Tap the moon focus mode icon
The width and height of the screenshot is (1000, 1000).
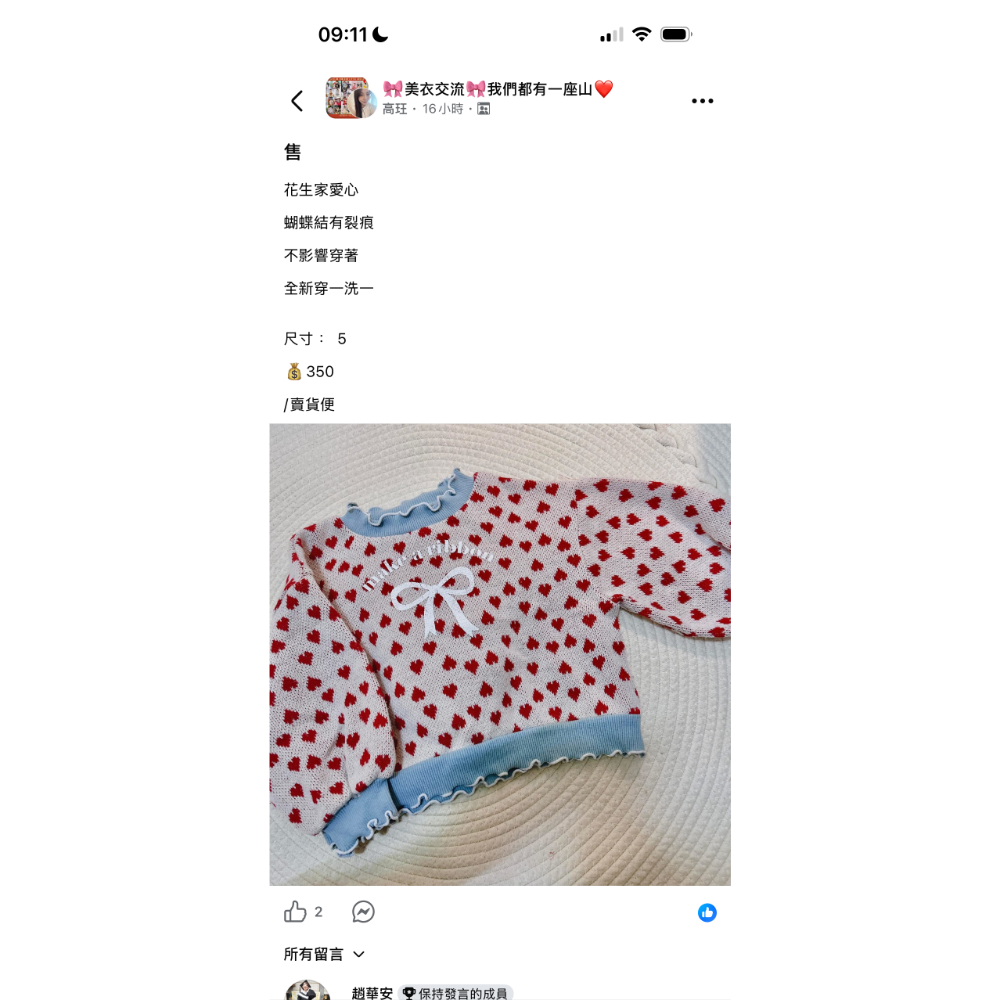tap(380, 34)
